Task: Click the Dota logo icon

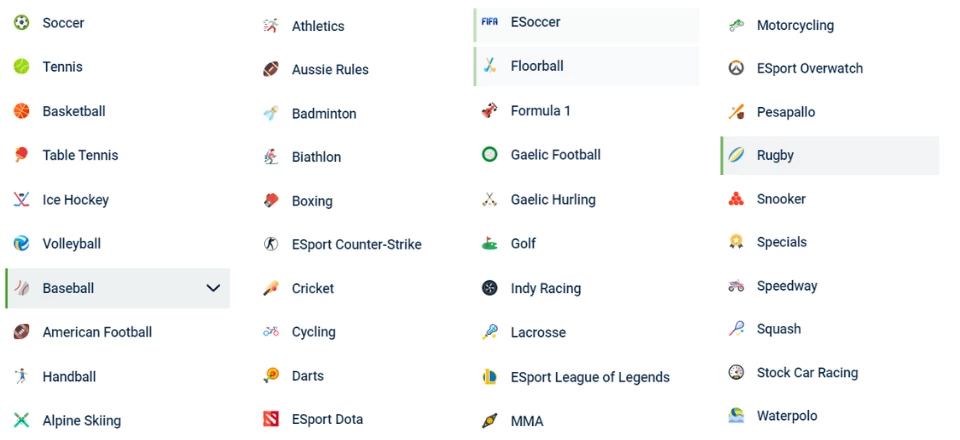Action: [x=271, y=419]
